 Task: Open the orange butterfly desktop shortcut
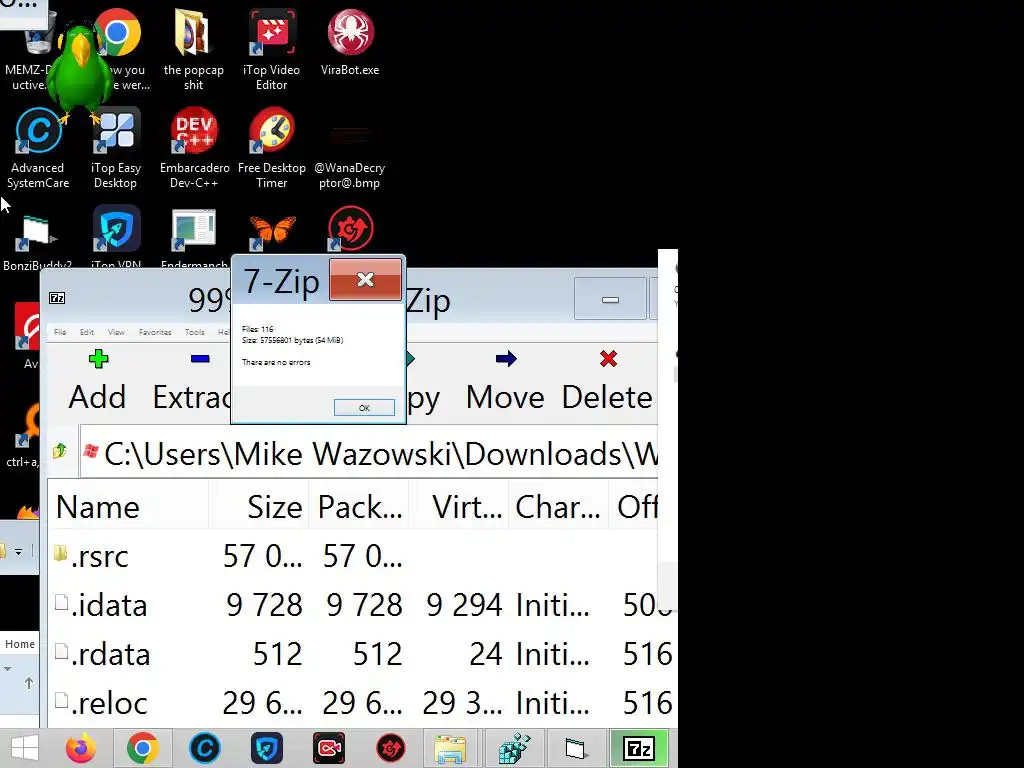click(272, 232)
